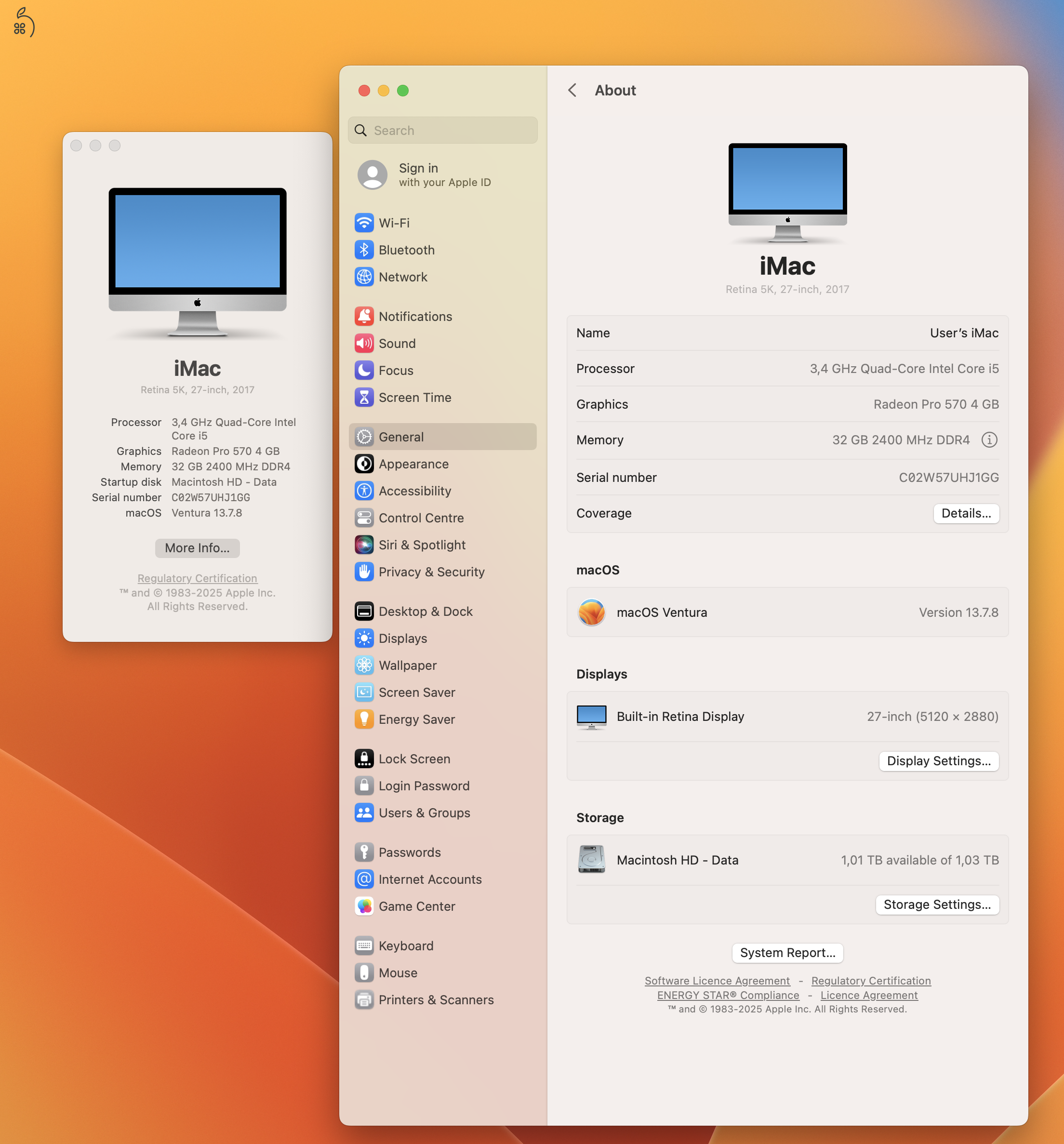Viewport: 1064px width, 1144px height.
Task: Select Printers & Scanners icon
Action: 364,999
